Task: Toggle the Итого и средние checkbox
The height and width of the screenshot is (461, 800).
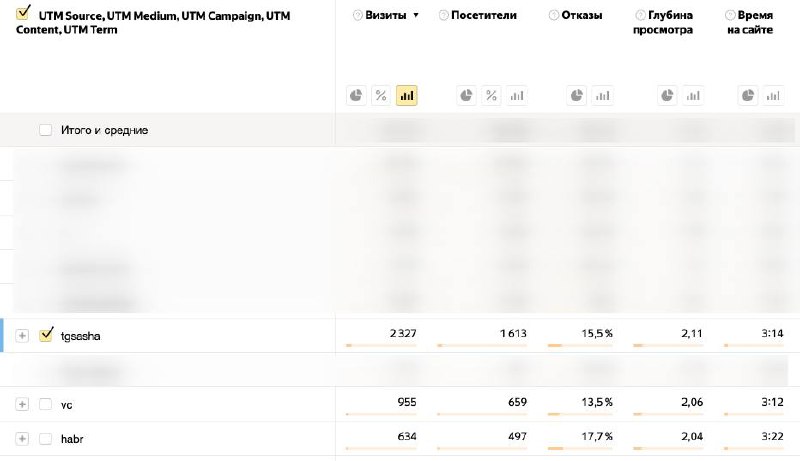Action: click(x=45, y=130)
